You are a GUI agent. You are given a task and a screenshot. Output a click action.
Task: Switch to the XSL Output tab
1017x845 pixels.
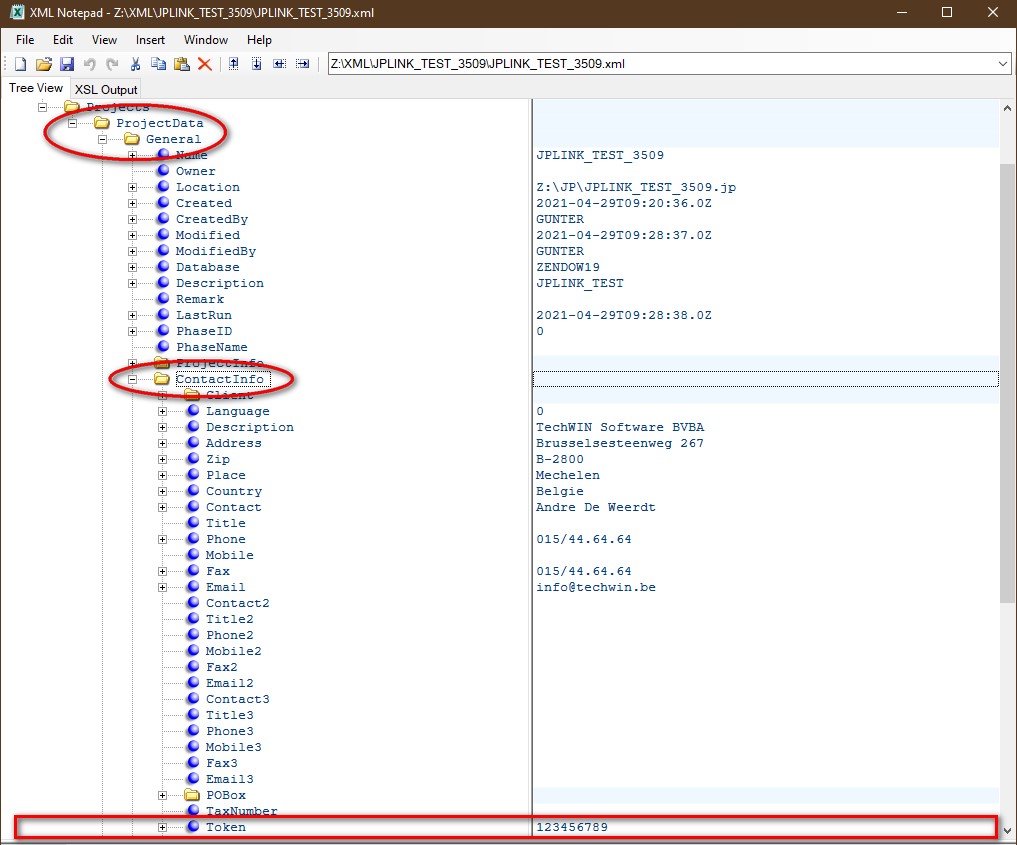106,89
